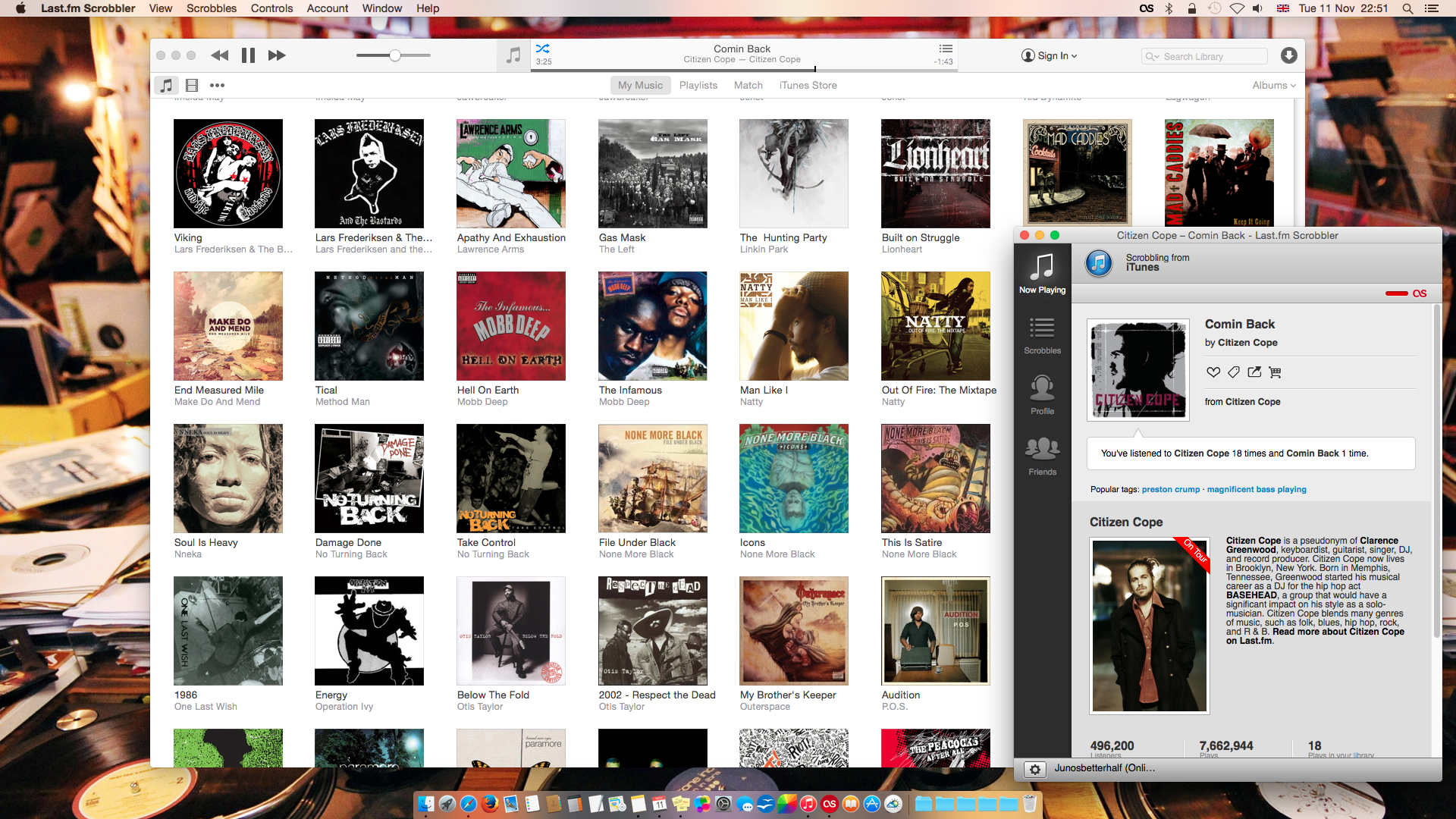Switch to the Playlists tab
The width and height of the screenshot is (1456, 819).
(698, 85)
